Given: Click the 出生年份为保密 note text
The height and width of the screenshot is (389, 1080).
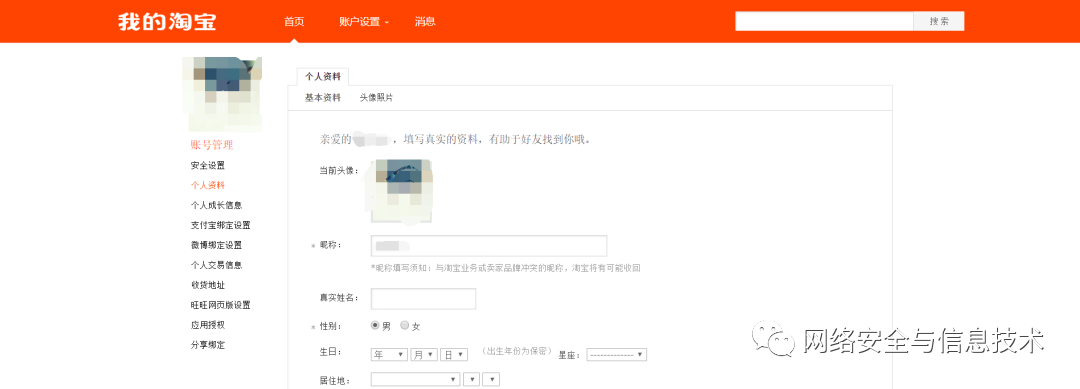Looking at the screenshot, I should 517,351.
